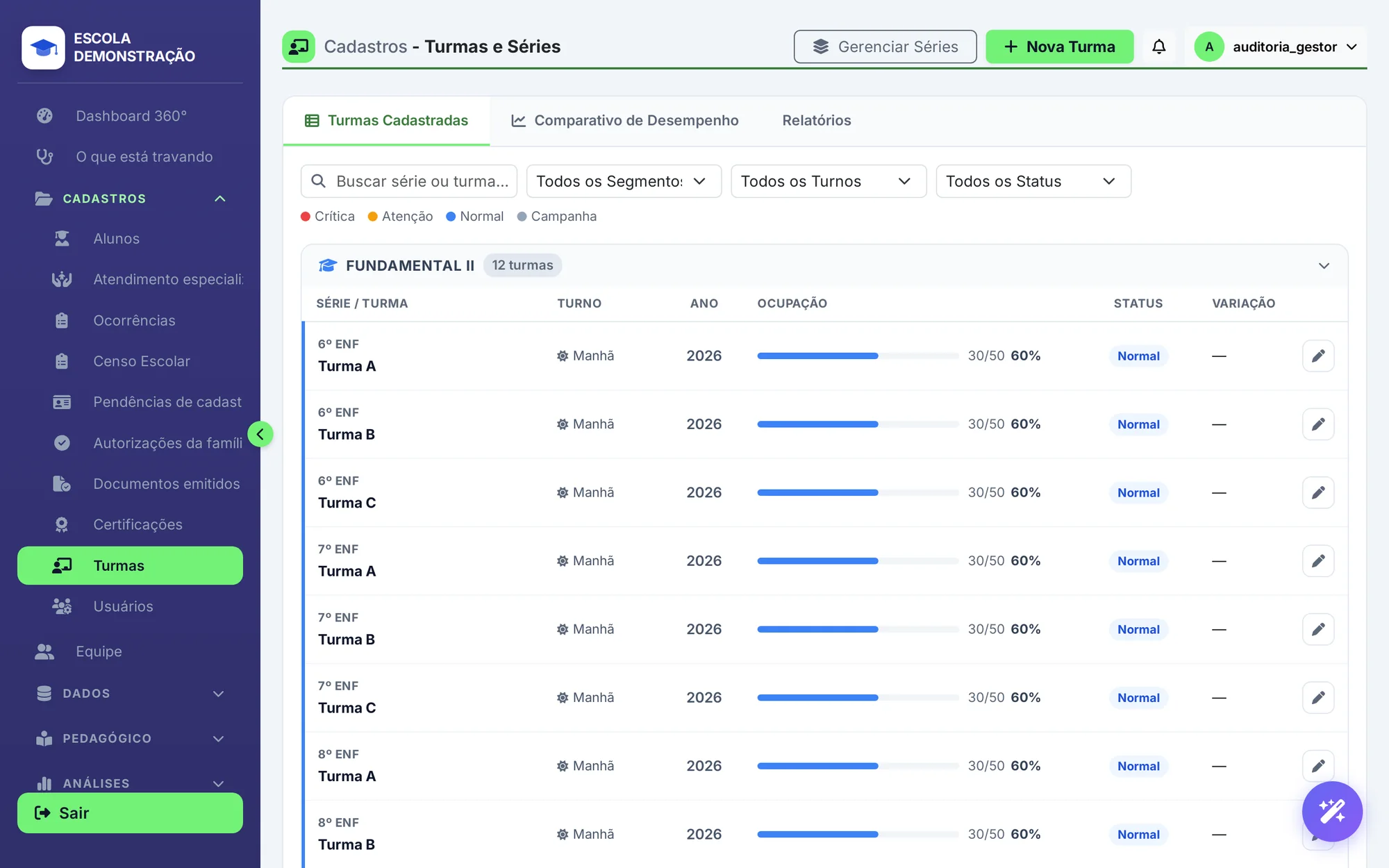Image resolution: width=1389 pixels, height=868 pixels.
Task: Collapse the FUNDAMENTAL II group chevron
Action: 1324,266
